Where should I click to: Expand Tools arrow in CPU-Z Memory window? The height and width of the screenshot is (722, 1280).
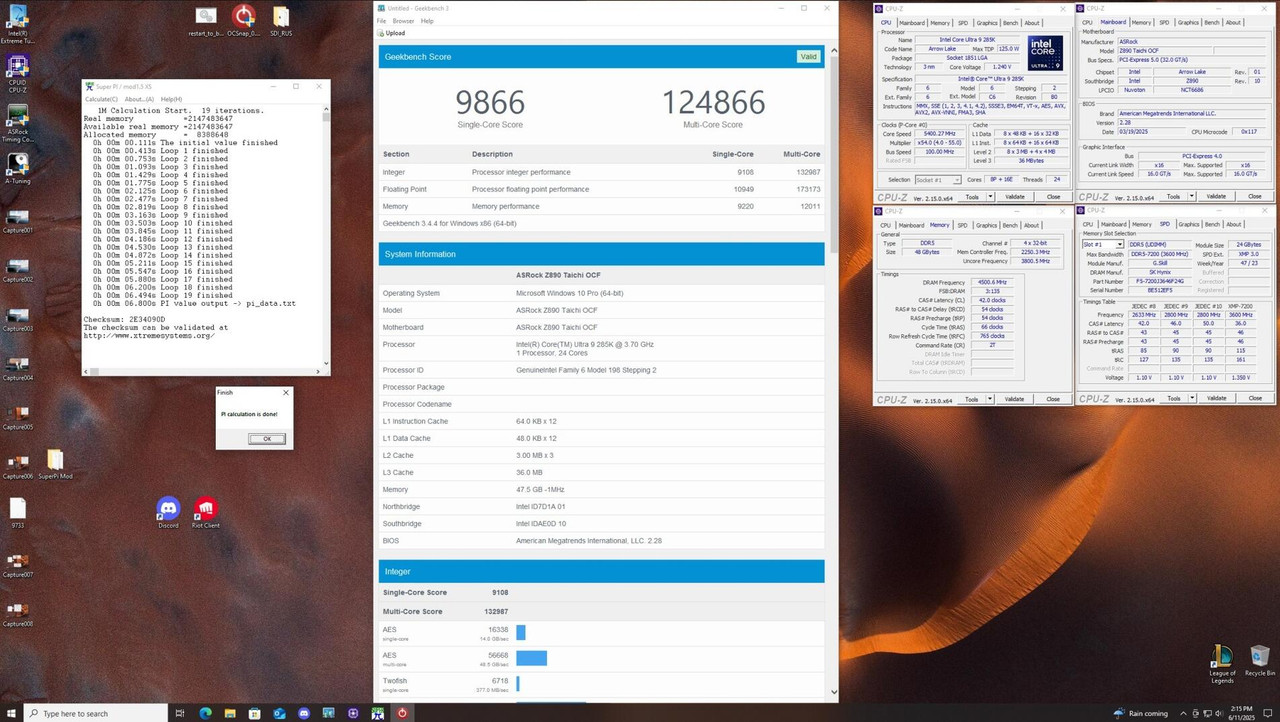[x=992, y=399]
